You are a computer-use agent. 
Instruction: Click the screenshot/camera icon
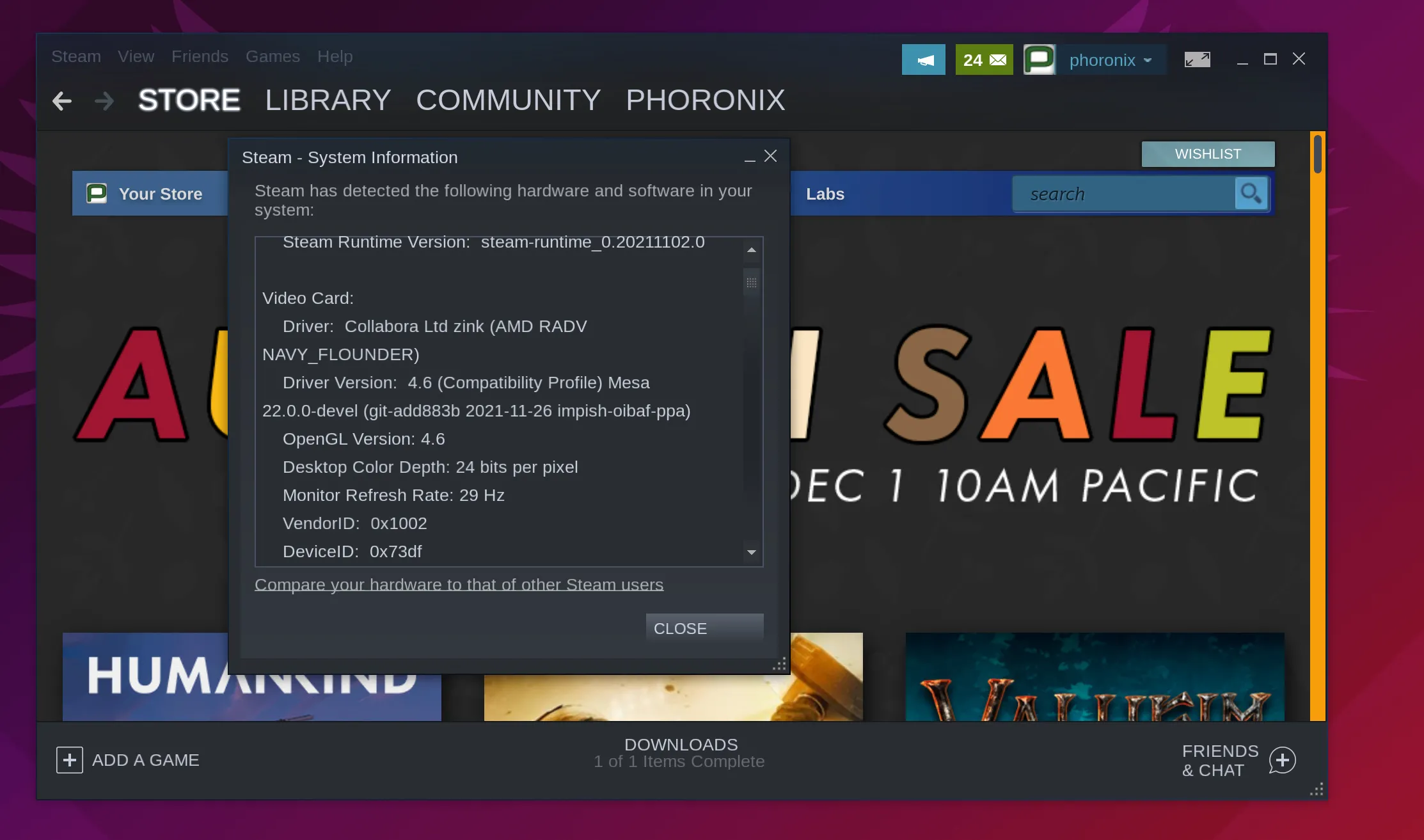coord(1196,60)
